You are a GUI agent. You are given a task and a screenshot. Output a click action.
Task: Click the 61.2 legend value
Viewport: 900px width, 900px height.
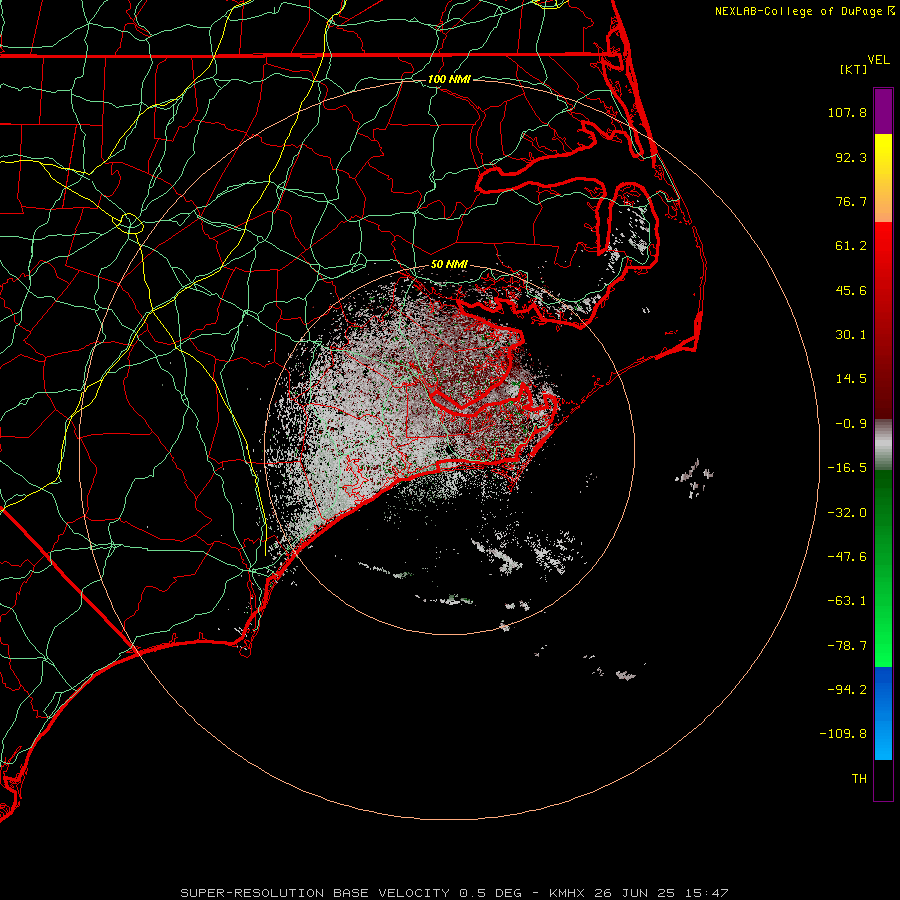tap(851, 246)
